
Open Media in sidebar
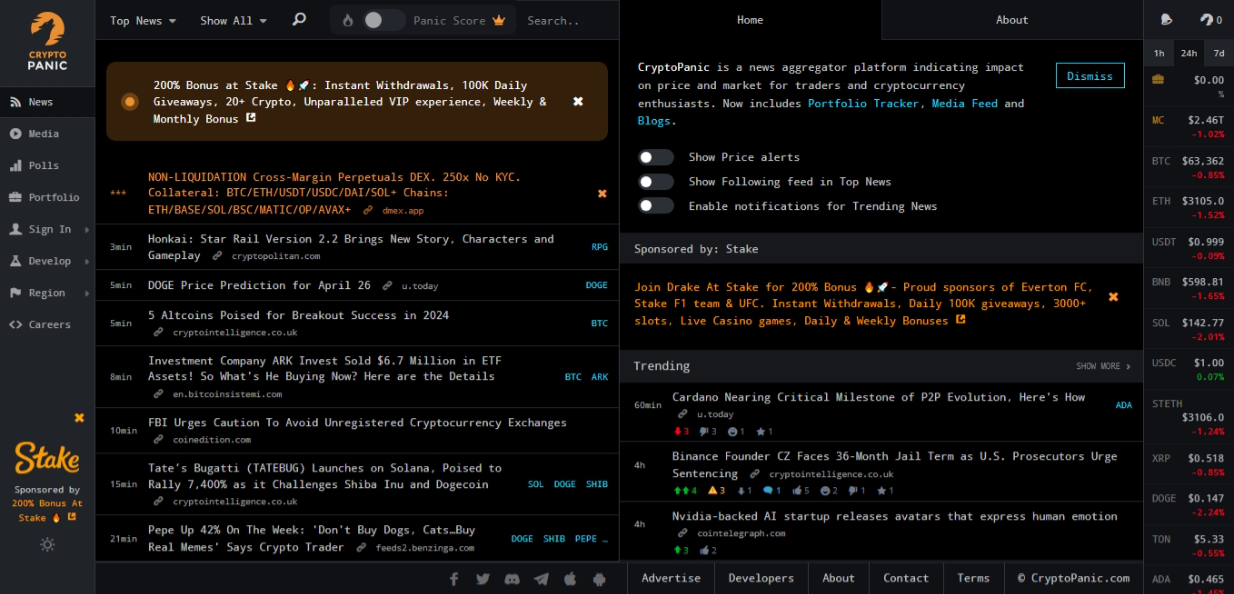coord(47,134)
